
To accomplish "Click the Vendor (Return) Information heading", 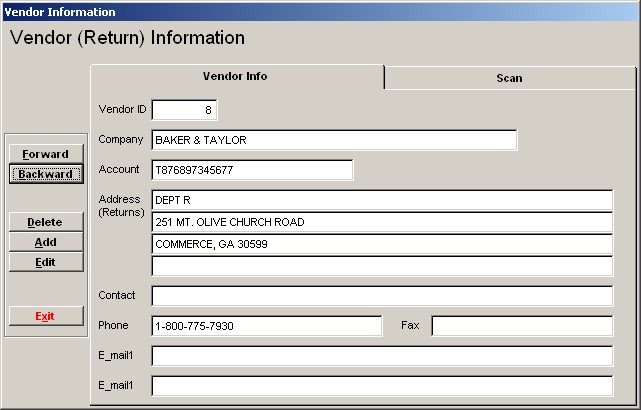I will (128, 38).
